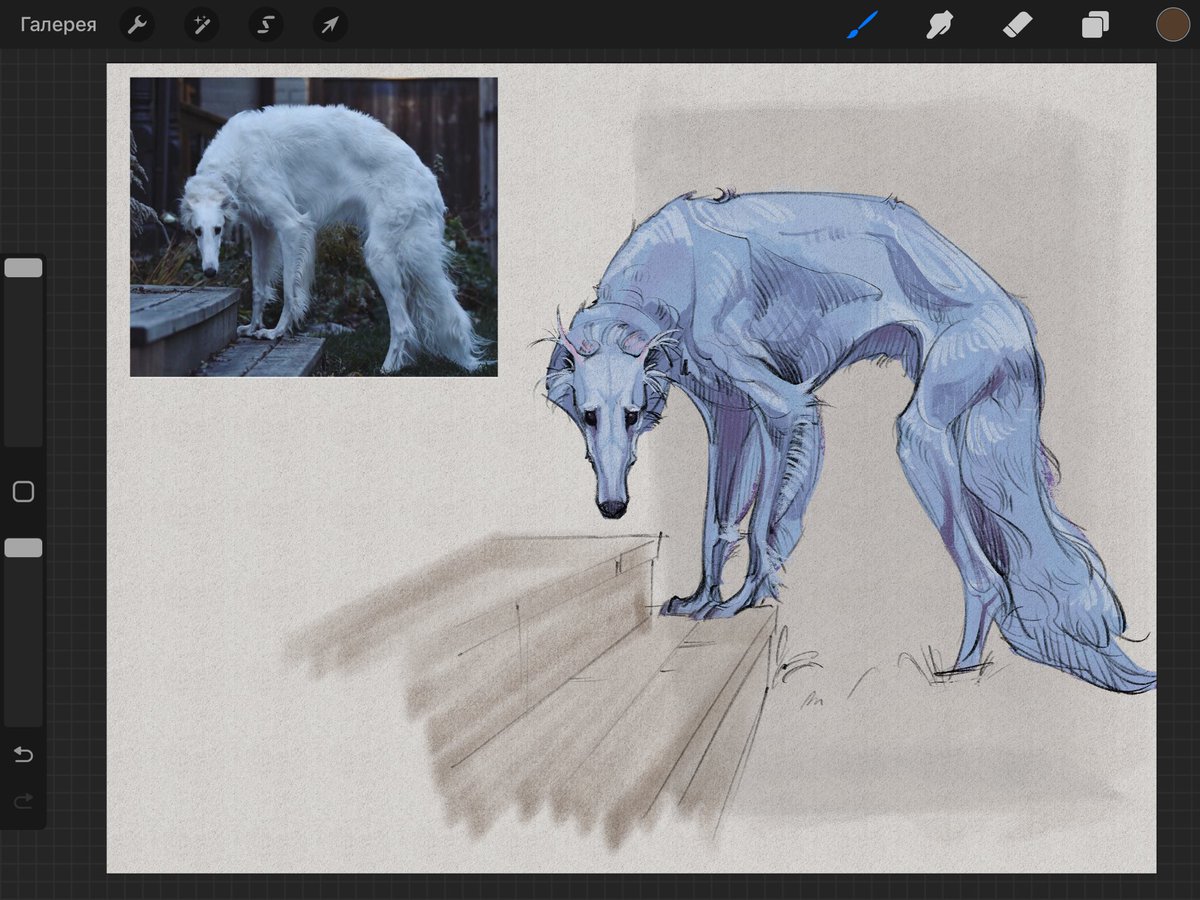Undo the last stroke

[x=23, y=755]
